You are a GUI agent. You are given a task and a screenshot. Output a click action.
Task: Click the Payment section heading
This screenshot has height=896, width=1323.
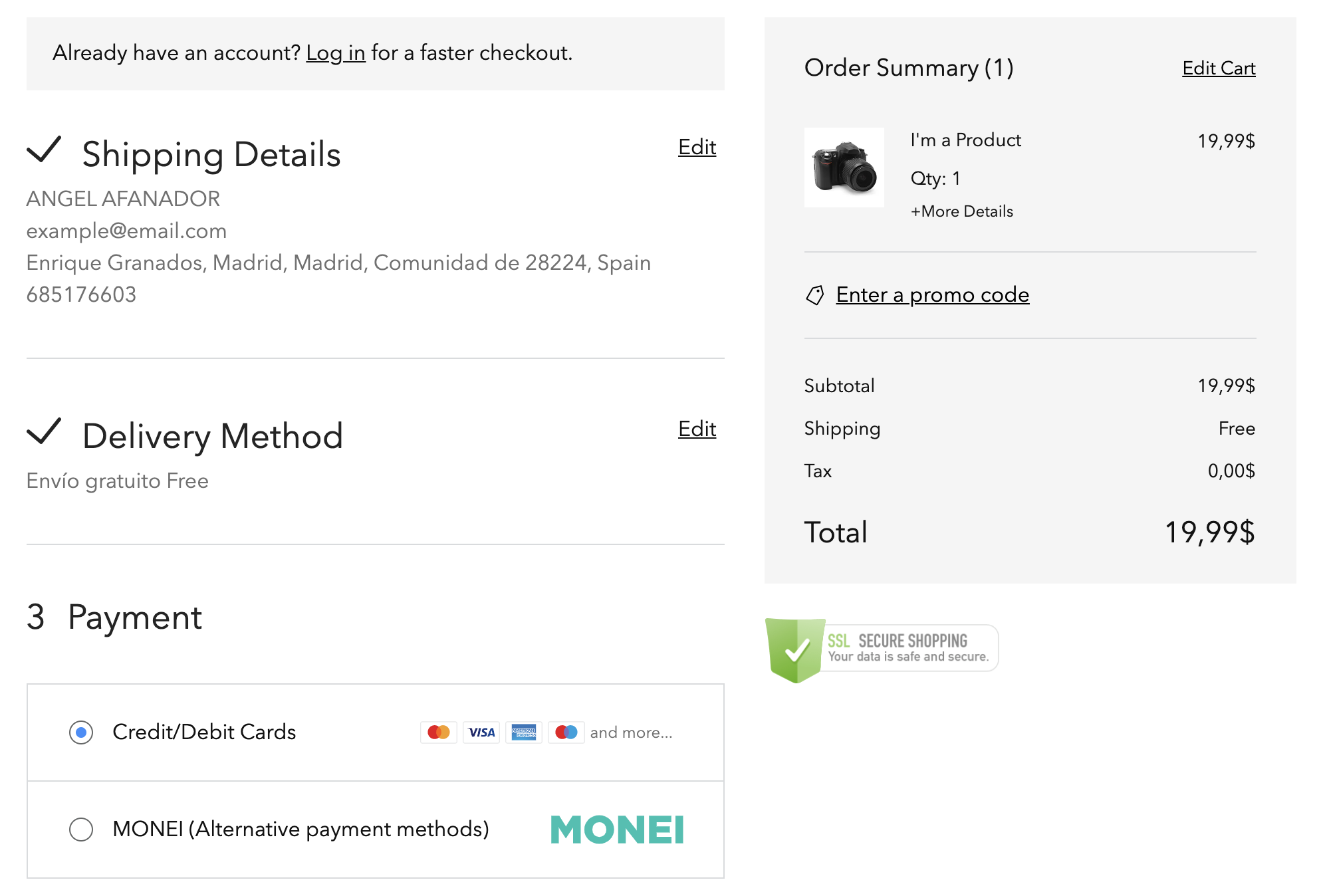point(135,617)
